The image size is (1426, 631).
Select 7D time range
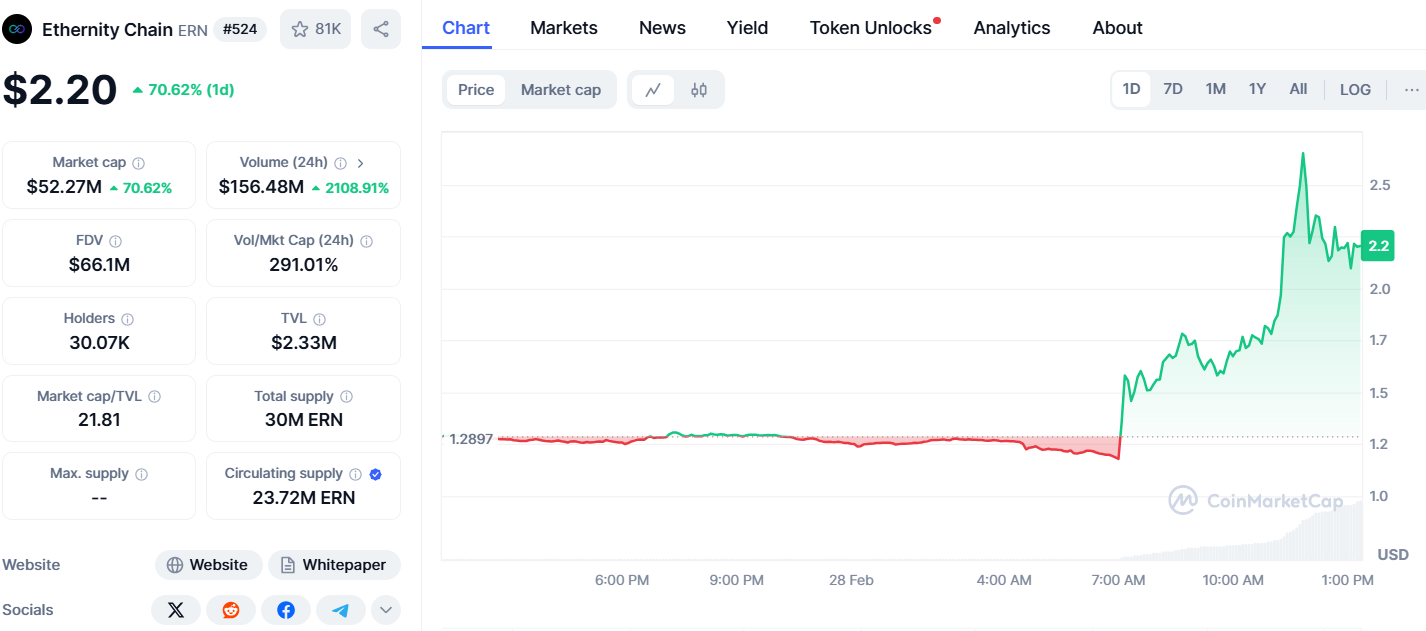1173,89
